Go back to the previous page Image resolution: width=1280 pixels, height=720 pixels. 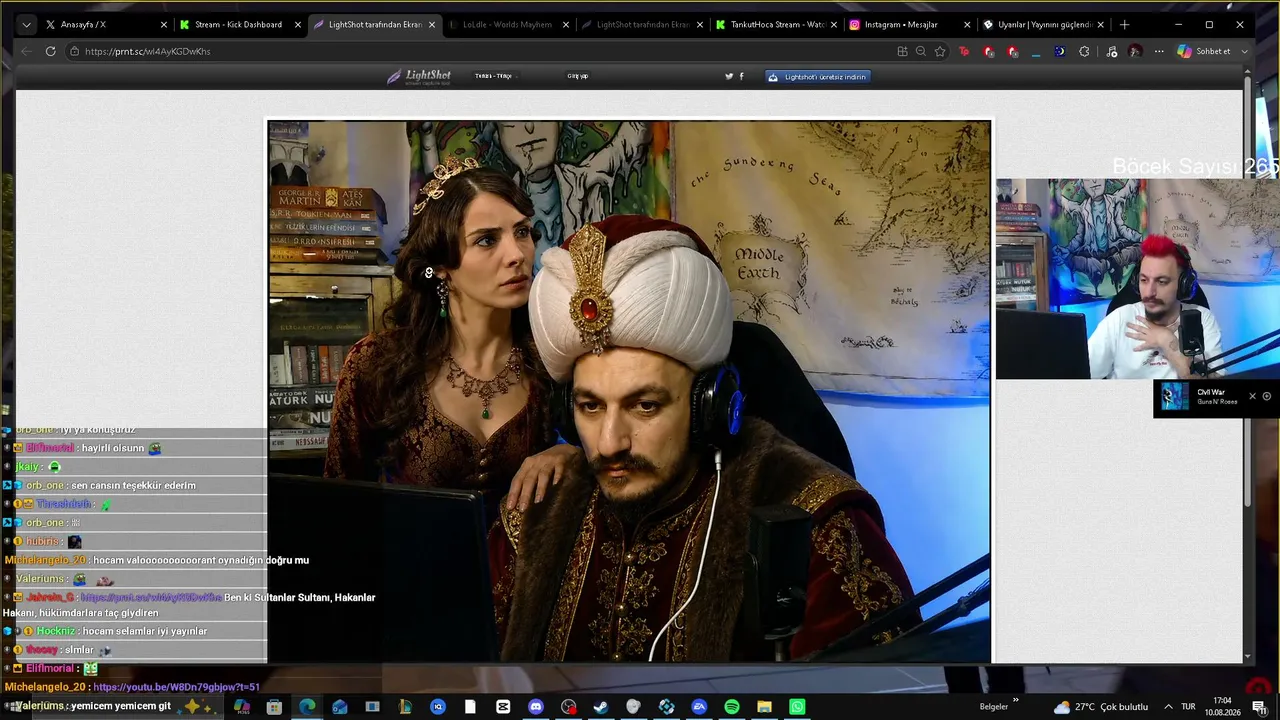[x=27, y=51]
